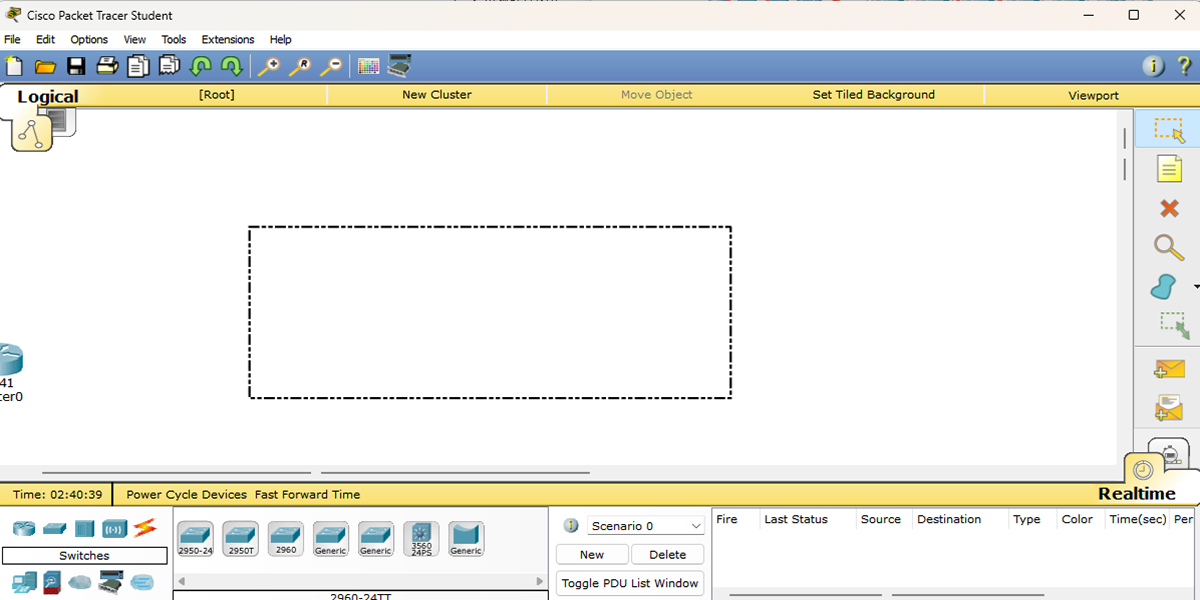The image size is (1200, 600).
Task: Reset zoom with the R magnifier
Action: tap(300, 67)
